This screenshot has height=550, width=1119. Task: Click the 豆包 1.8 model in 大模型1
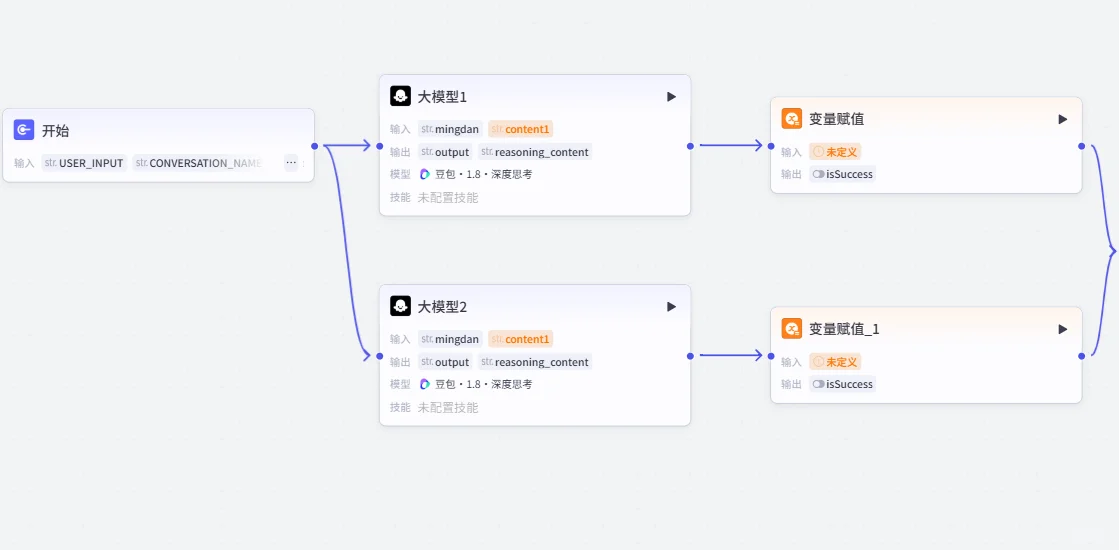[x=475, y=174]
